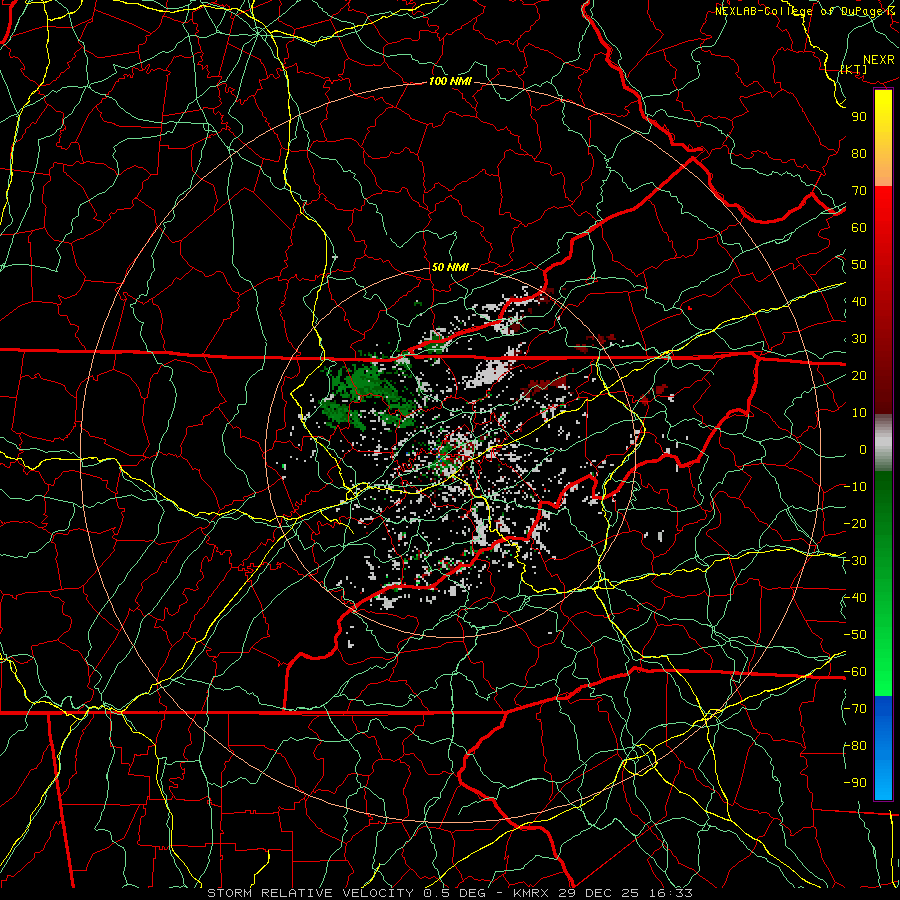900x900 pixels.
Task: Click the "NEXR" label at the top right
Action: tap(878, 60)
